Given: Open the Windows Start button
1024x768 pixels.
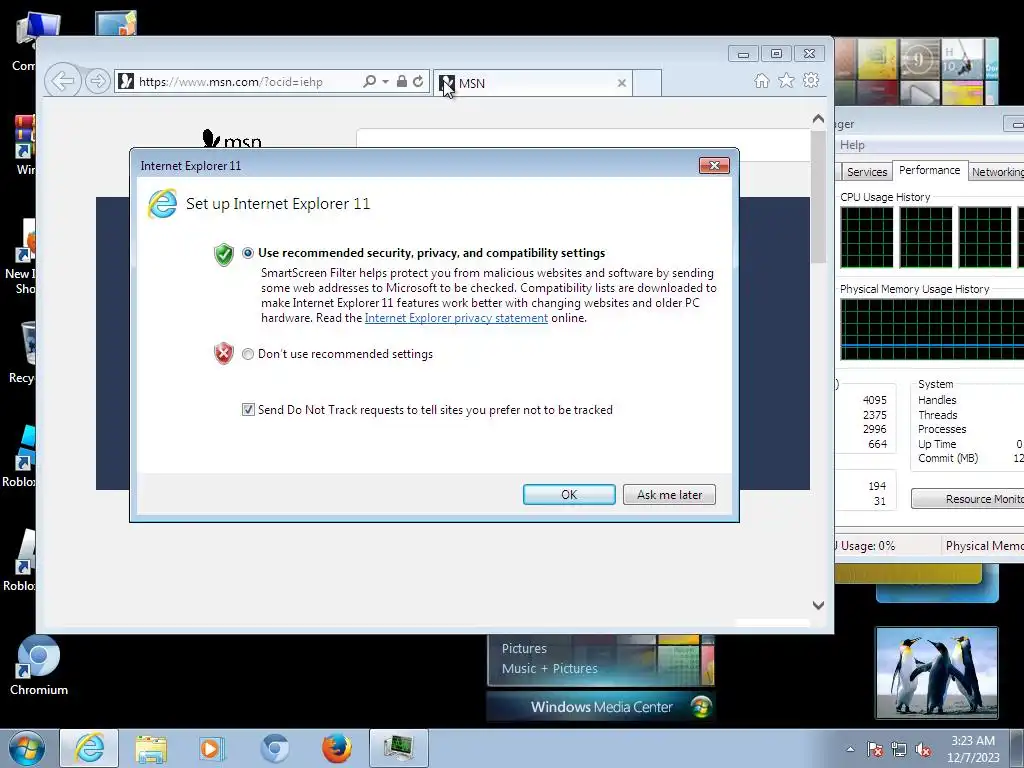Looking at the screenshot, I should (x=26, y=748).
